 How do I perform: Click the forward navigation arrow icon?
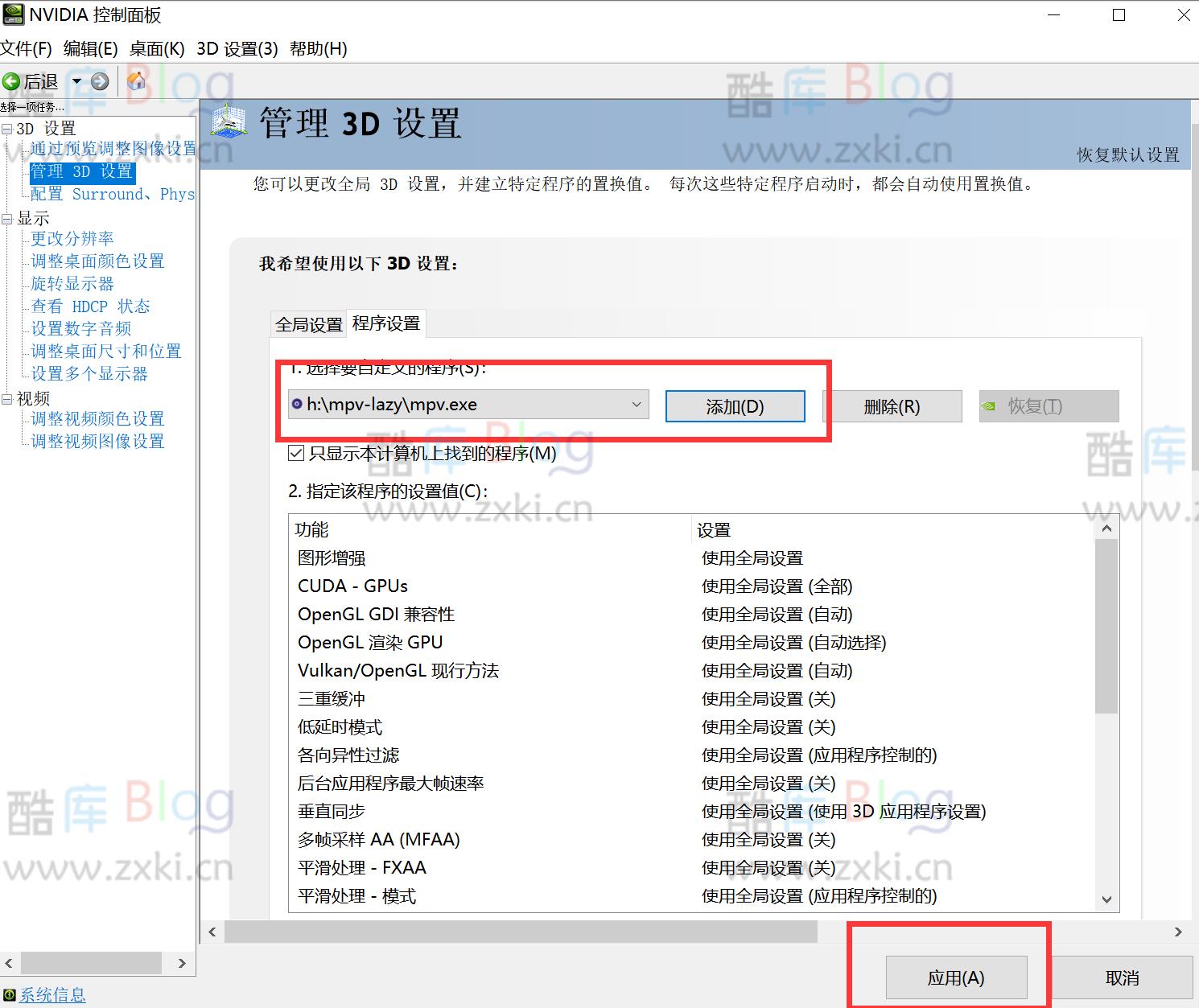pos(98,81)
